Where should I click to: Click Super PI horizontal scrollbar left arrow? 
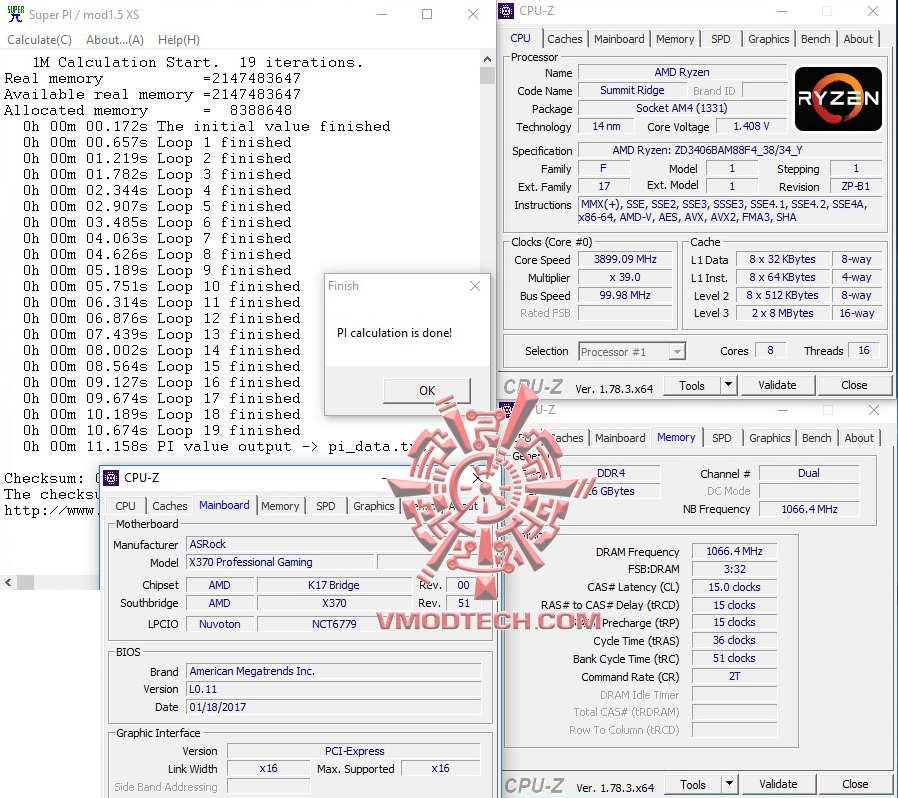[8, 583]
